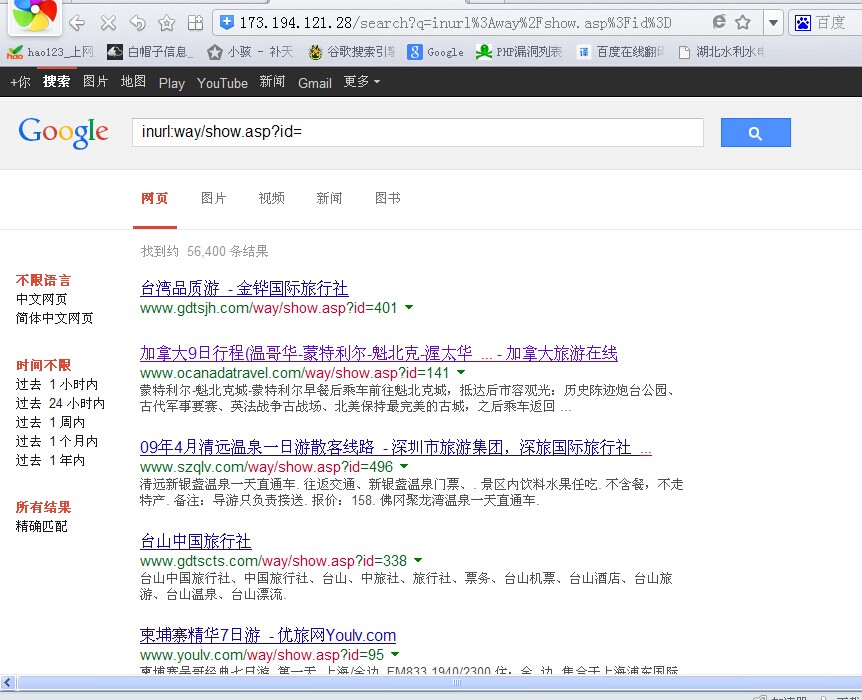Open the PHP漏洞列表 bookmark
Image resolution: width=862 pixels, height=700 pixels.
[x=519, y=52]
